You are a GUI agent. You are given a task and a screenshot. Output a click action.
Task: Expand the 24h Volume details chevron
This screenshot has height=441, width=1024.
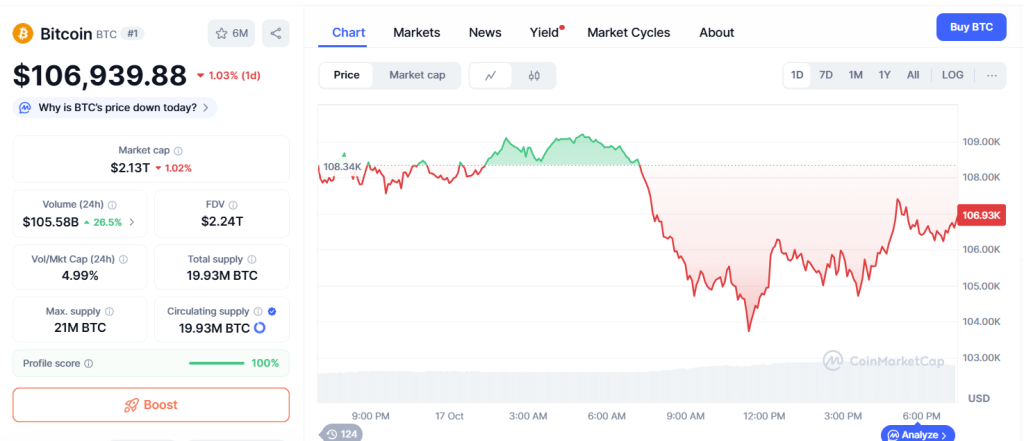pyautogui.click(x=133, y=222)
